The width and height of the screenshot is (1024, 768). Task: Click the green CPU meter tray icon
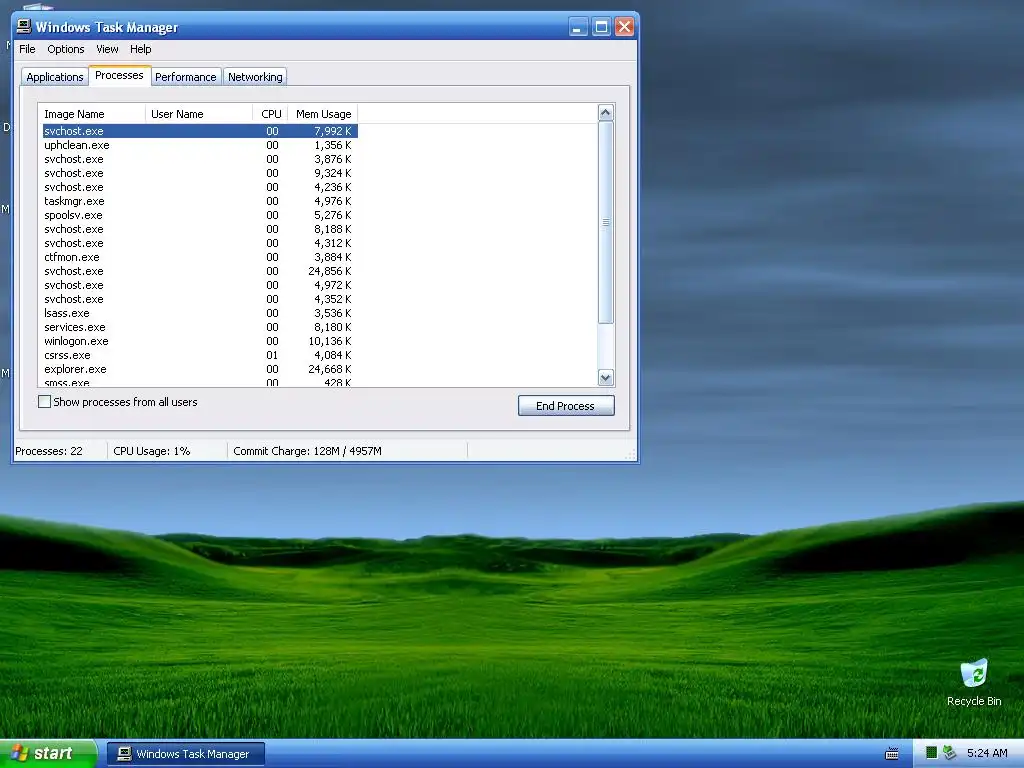931,753
